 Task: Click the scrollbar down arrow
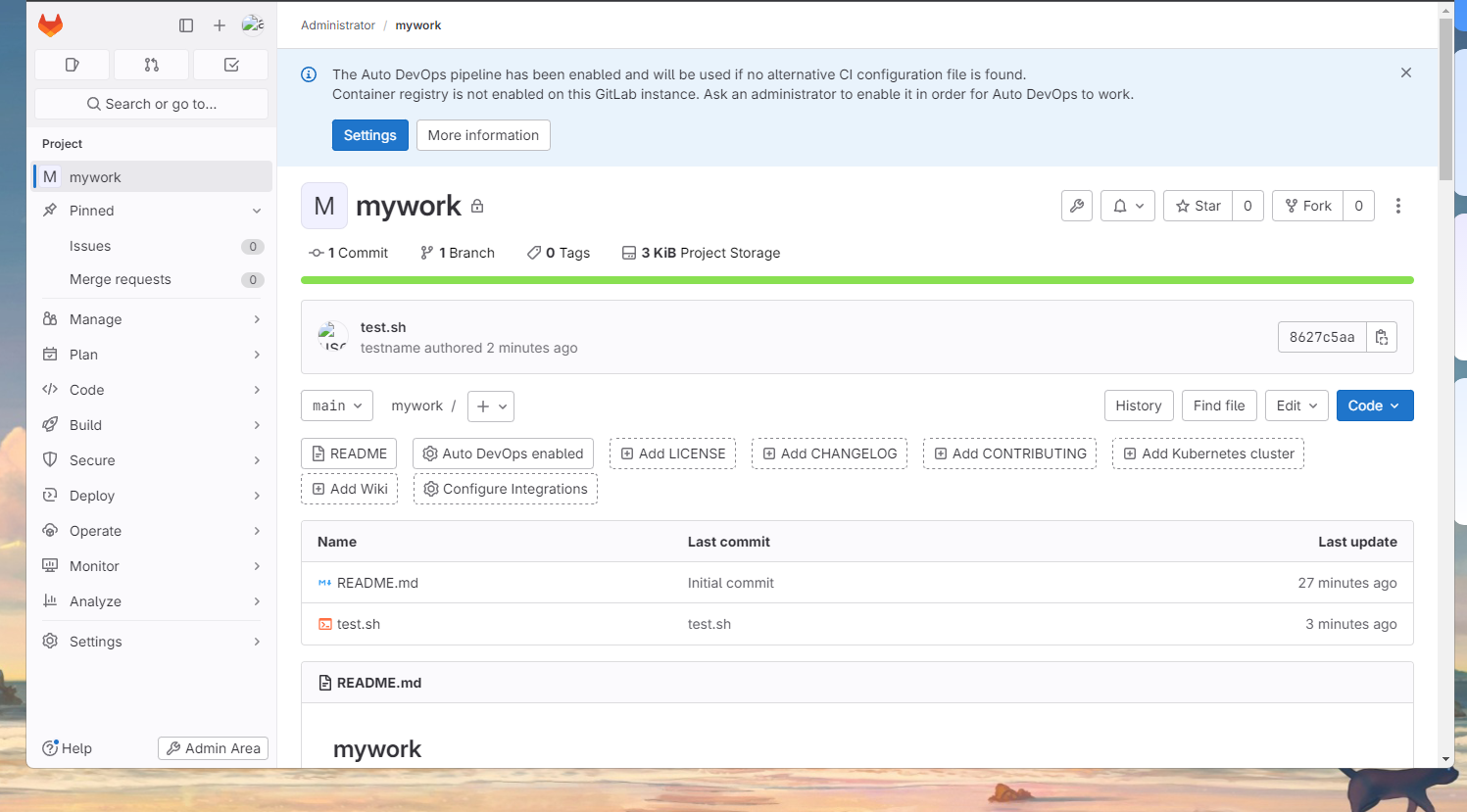1446,759
